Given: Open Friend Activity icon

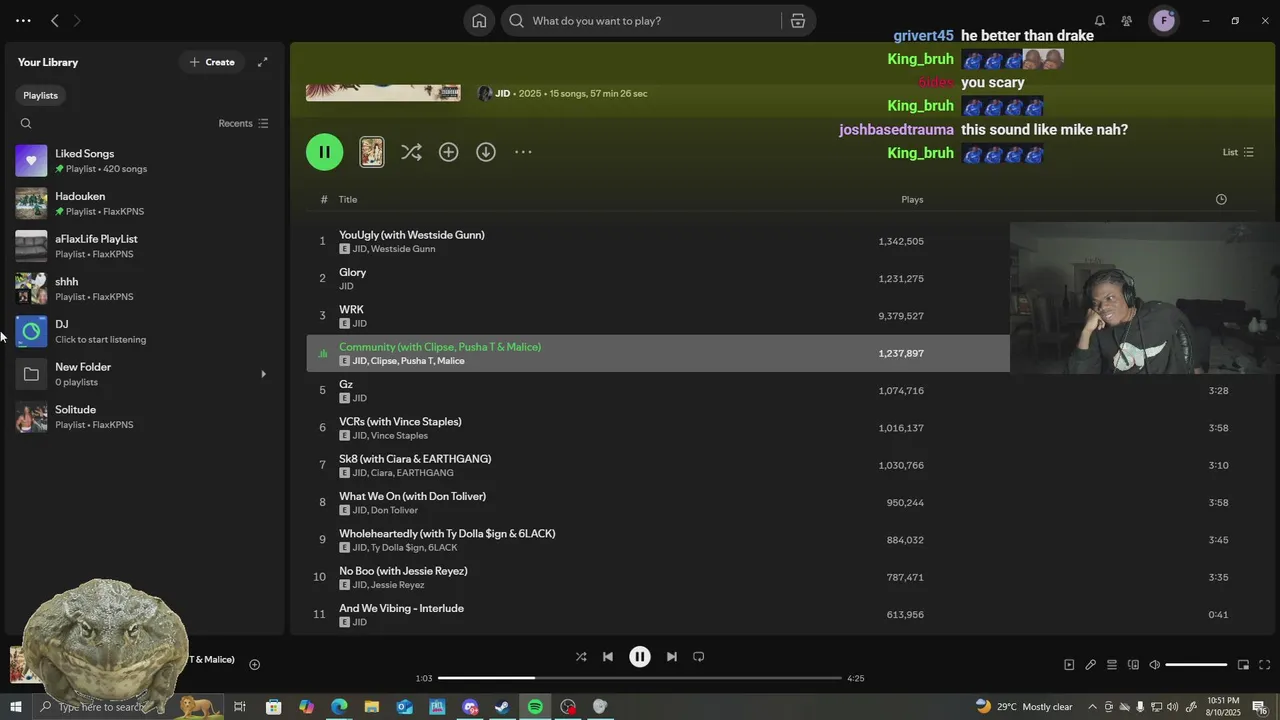Looking at the screenshot, I should click(x=1127, y=20).
